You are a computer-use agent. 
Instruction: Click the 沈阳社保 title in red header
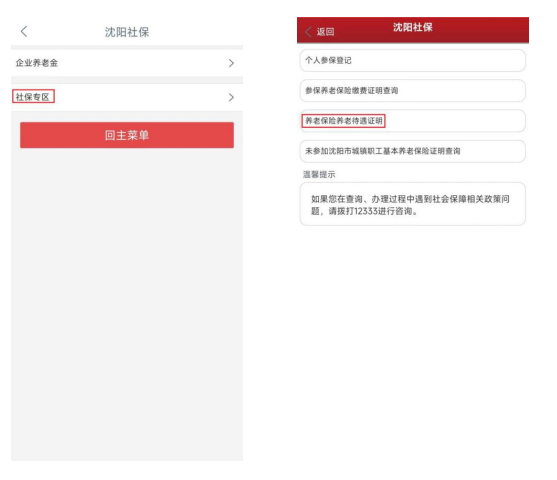pos(412,27)
